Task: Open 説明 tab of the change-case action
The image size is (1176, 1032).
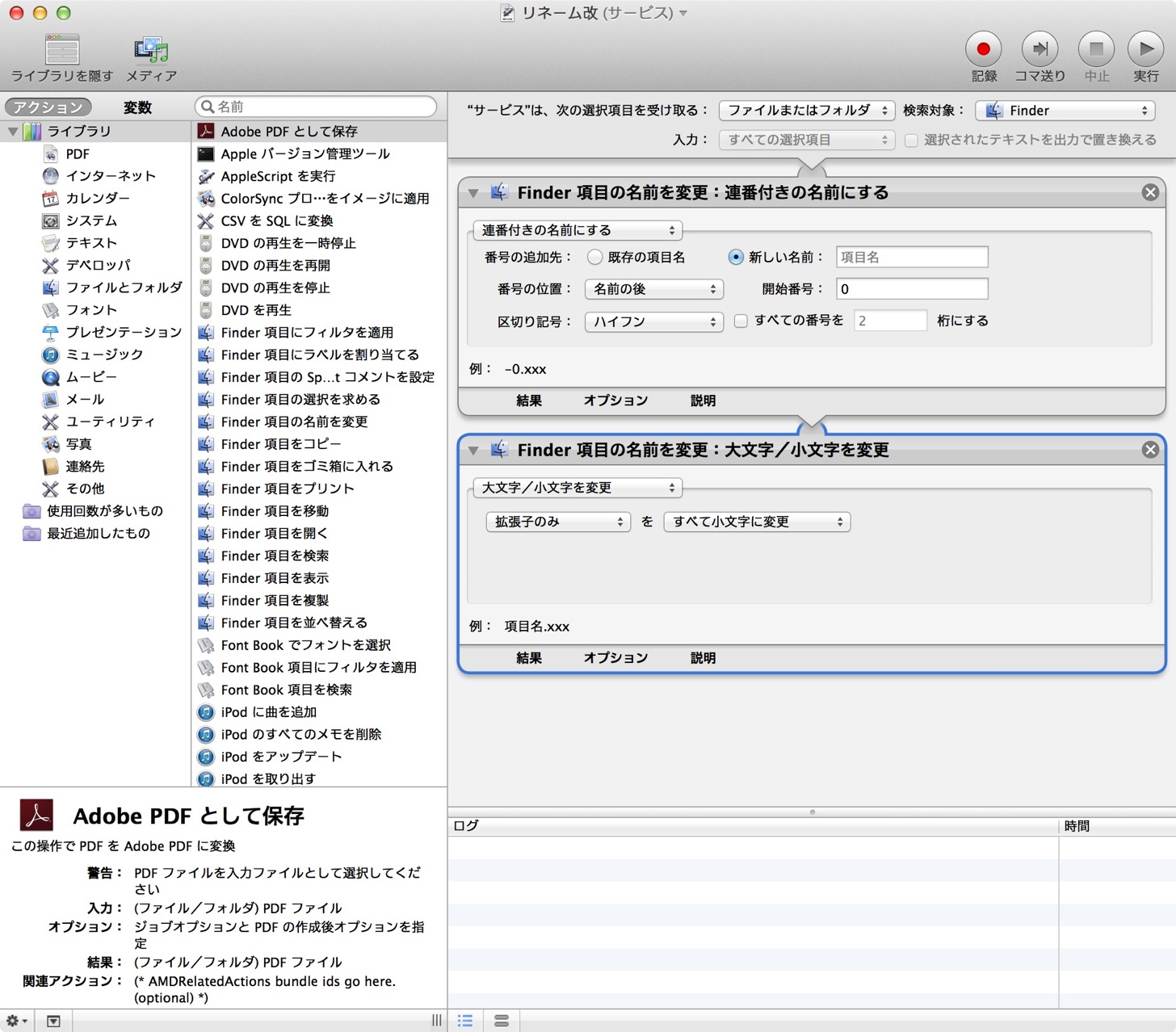Action: tap(703, 658)
